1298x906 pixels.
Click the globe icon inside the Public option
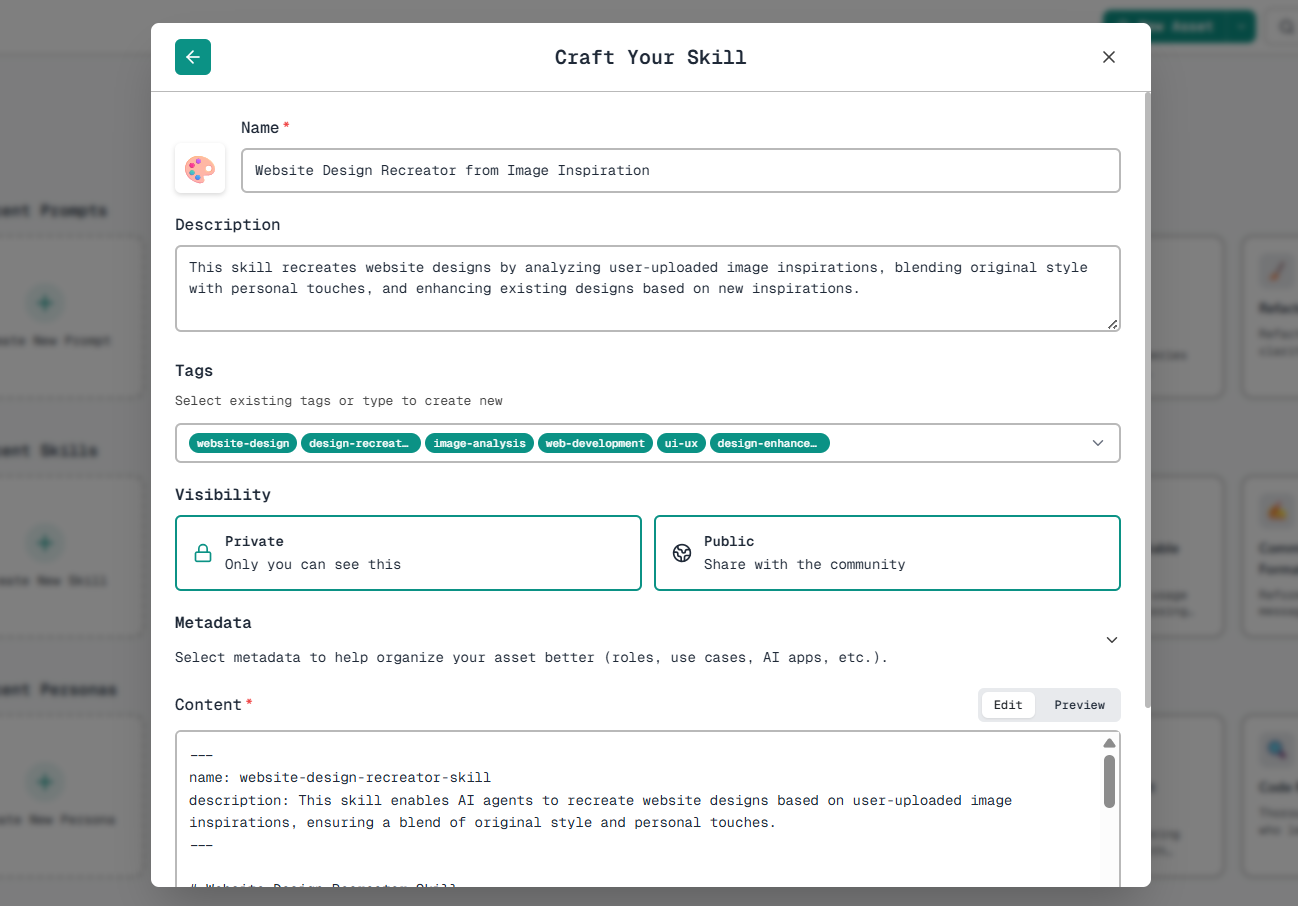coord(681,552)
